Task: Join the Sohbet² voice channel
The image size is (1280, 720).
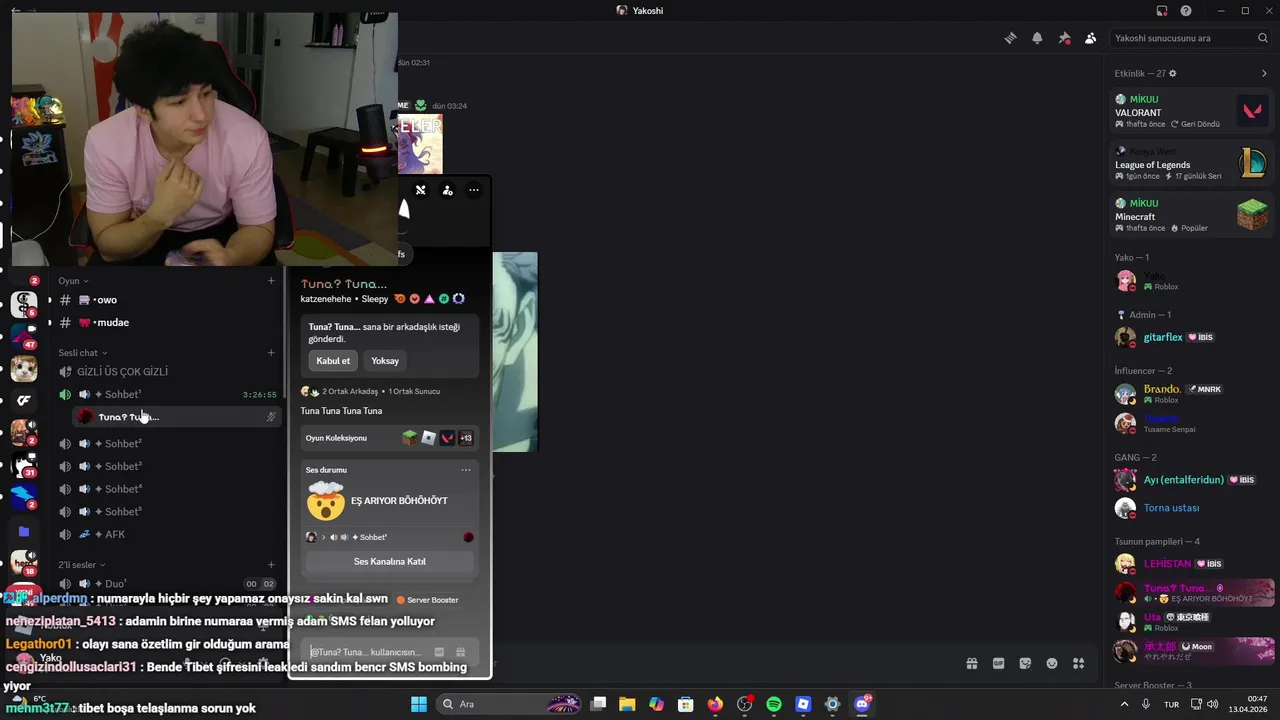Action: click(167, 444)
